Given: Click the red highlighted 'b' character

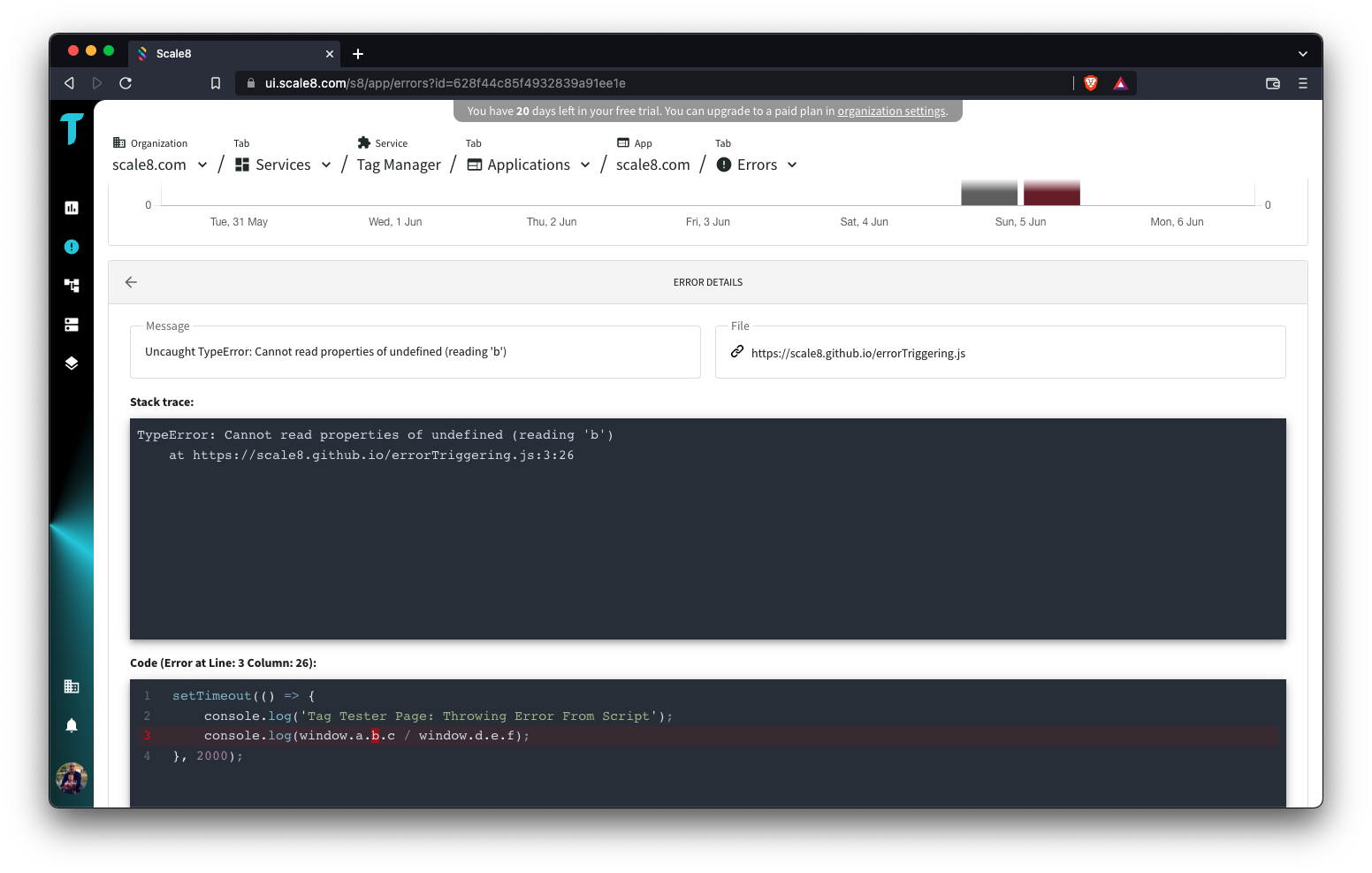Looking at the screenshot, I should [x=375, y=736].
